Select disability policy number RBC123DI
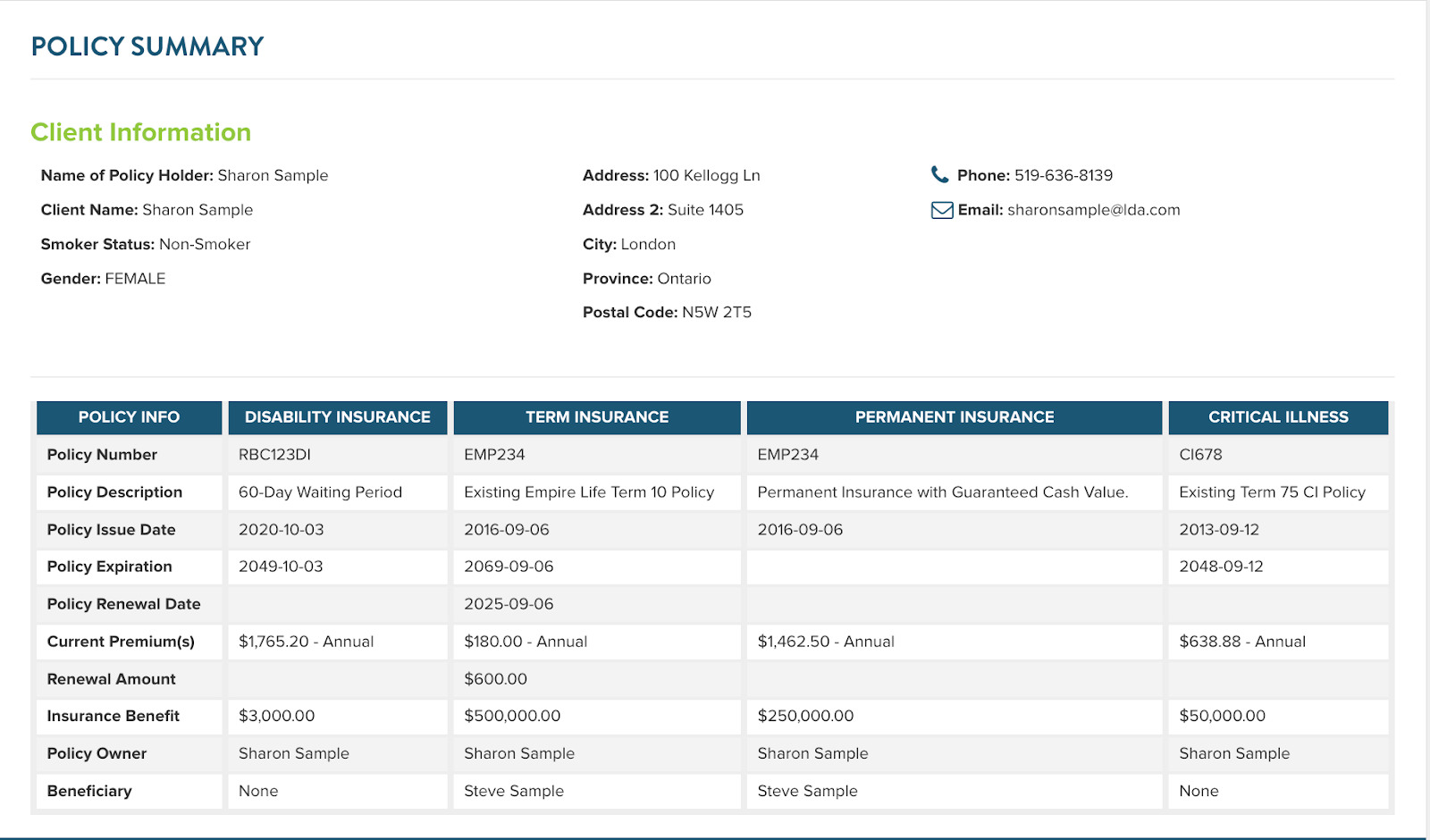Image resolution: width=1430 pixels, height=840 pixels. [274, 455]
